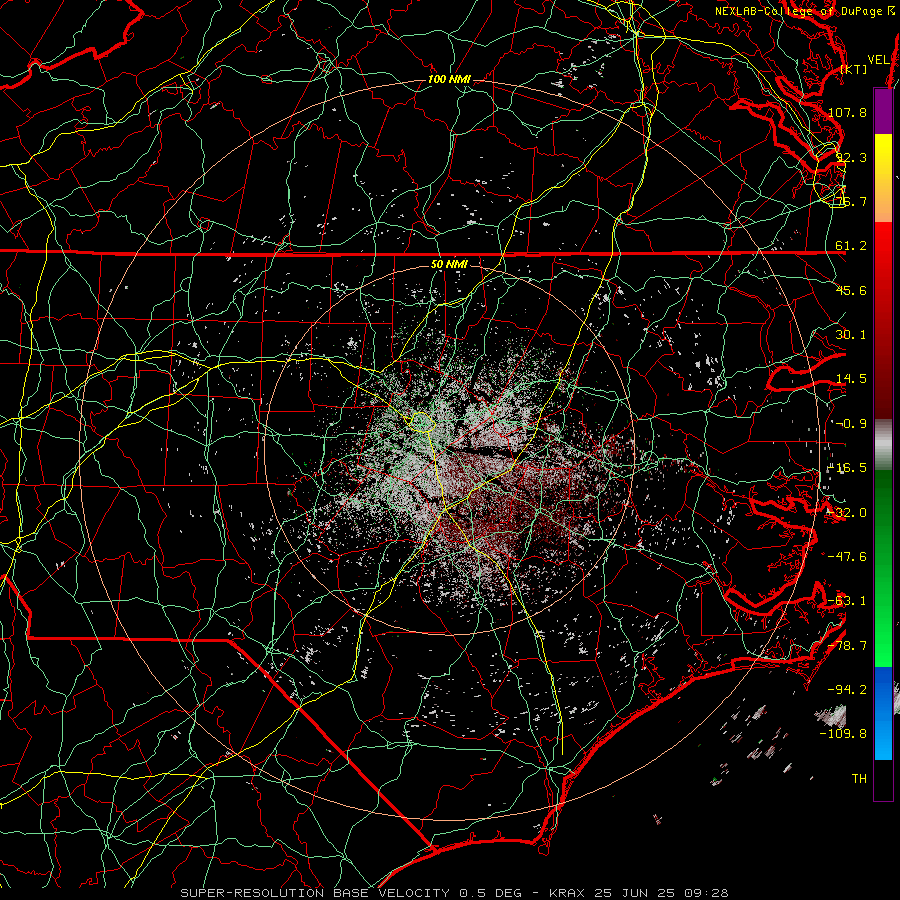This screenshot has width=900, height=900.
Task: Click the -94.2 velocity scale value
Action: pos(847,689)
